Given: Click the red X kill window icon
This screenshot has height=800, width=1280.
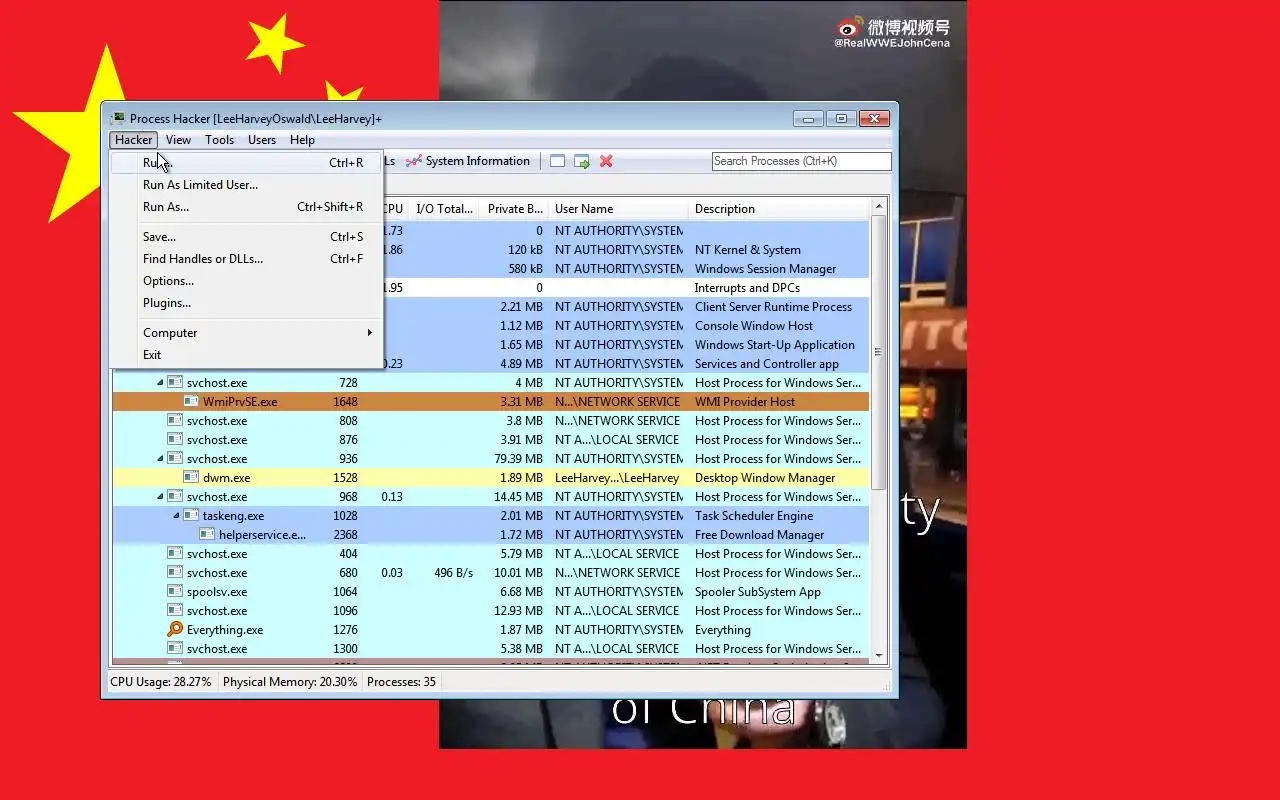Looking at the screenshot, I should click(x=606, y=161).
